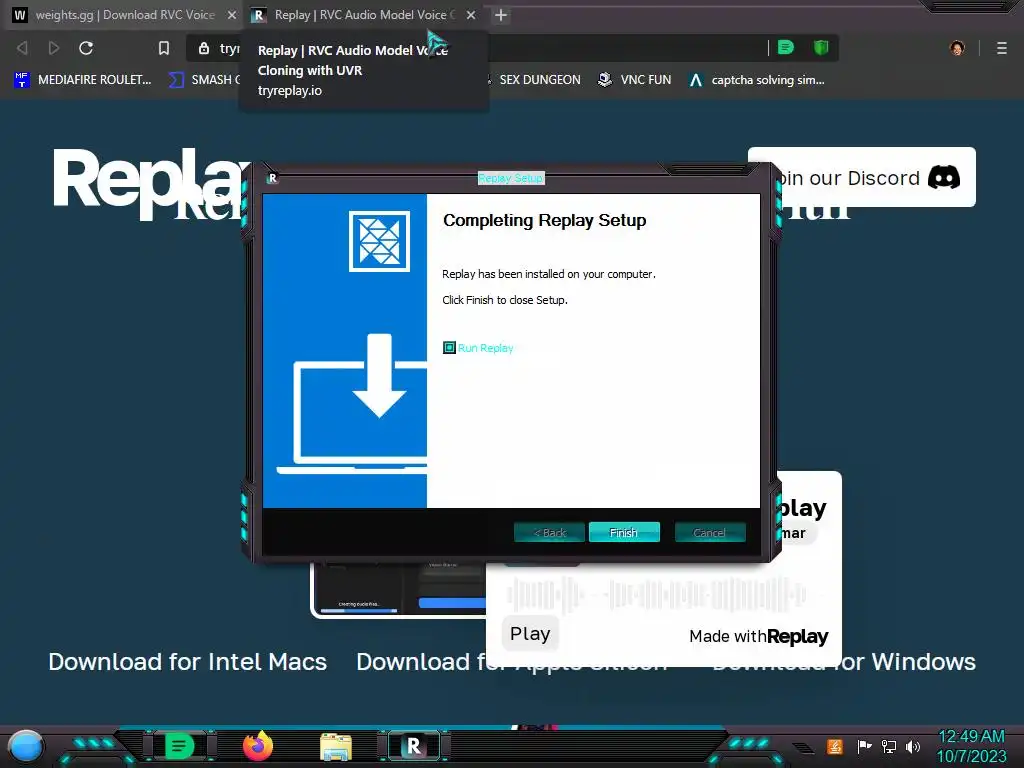This screenshot has width=1024, height=768.
Task: Launch Firefox from the taskbar
Action: tap(258, 746)
